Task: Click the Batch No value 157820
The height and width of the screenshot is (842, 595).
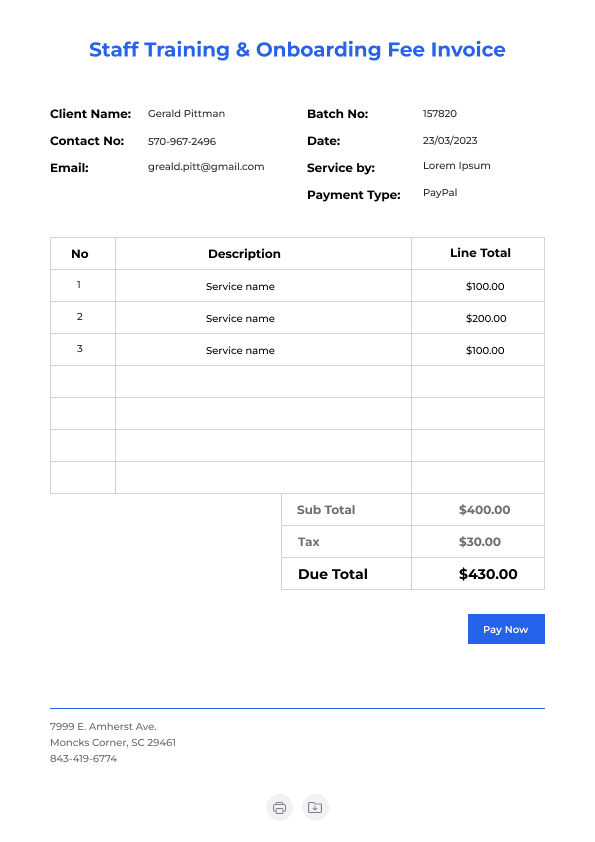Action: coord(439,113)
